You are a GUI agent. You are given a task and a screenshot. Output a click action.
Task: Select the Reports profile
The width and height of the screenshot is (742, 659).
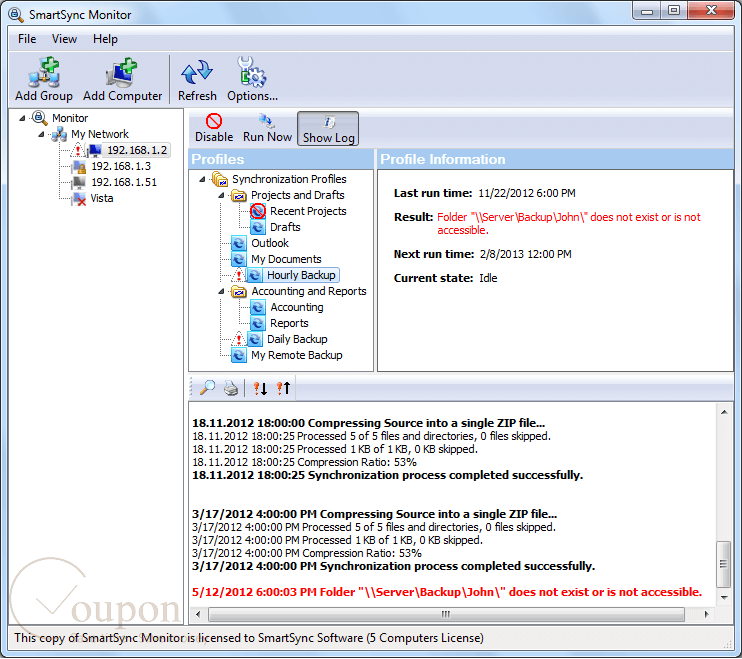(289, 323)
